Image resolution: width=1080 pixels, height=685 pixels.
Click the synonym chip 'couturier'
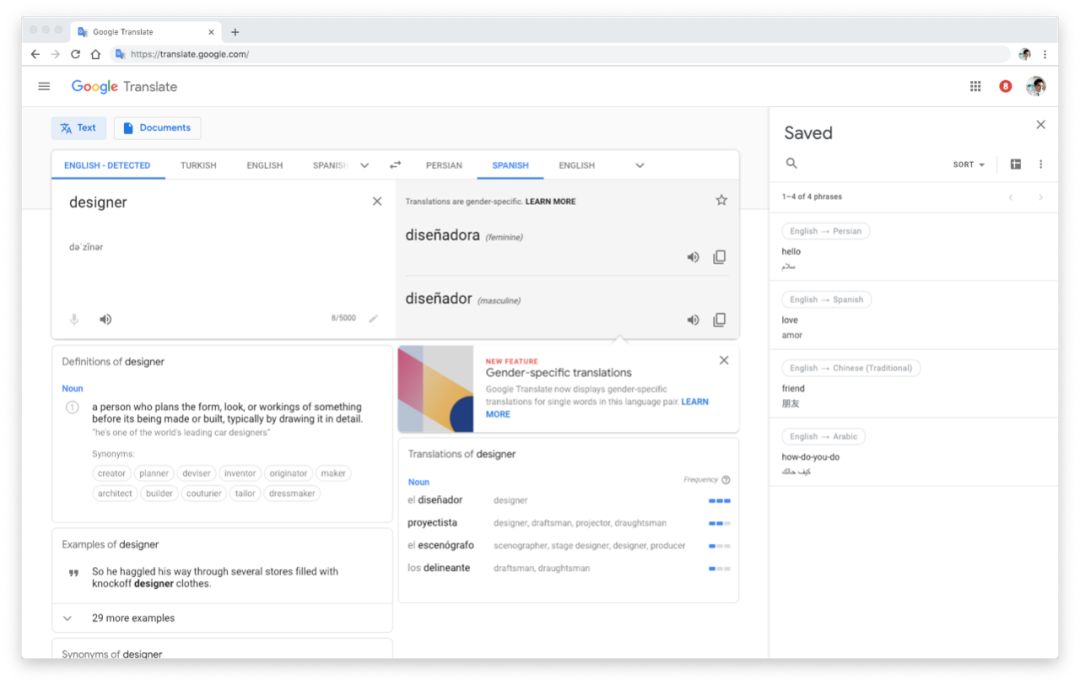pos(204,494)
